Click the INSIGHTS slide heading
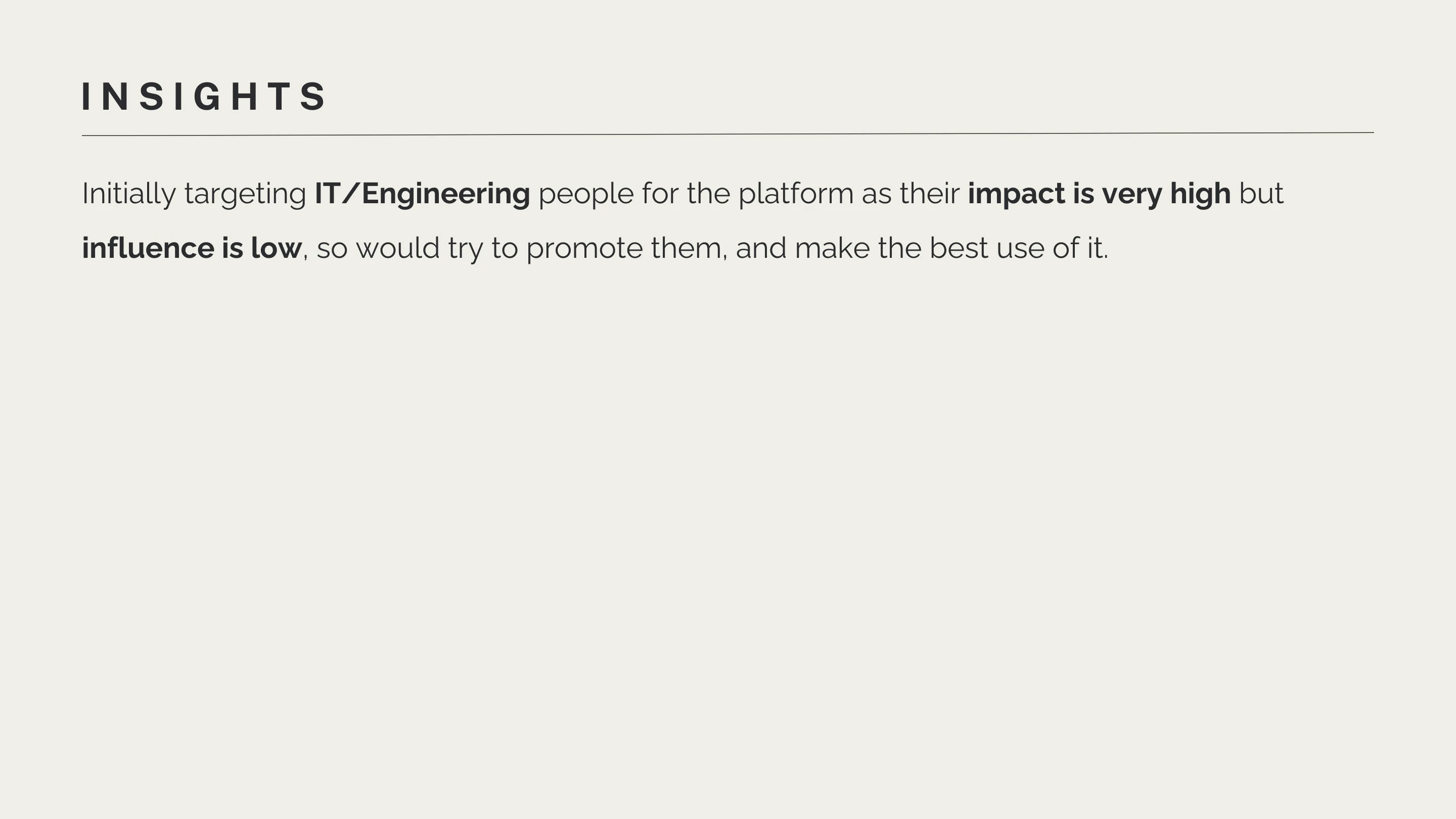The width and height of the screenshot is (1456, 819). point(204,97)
